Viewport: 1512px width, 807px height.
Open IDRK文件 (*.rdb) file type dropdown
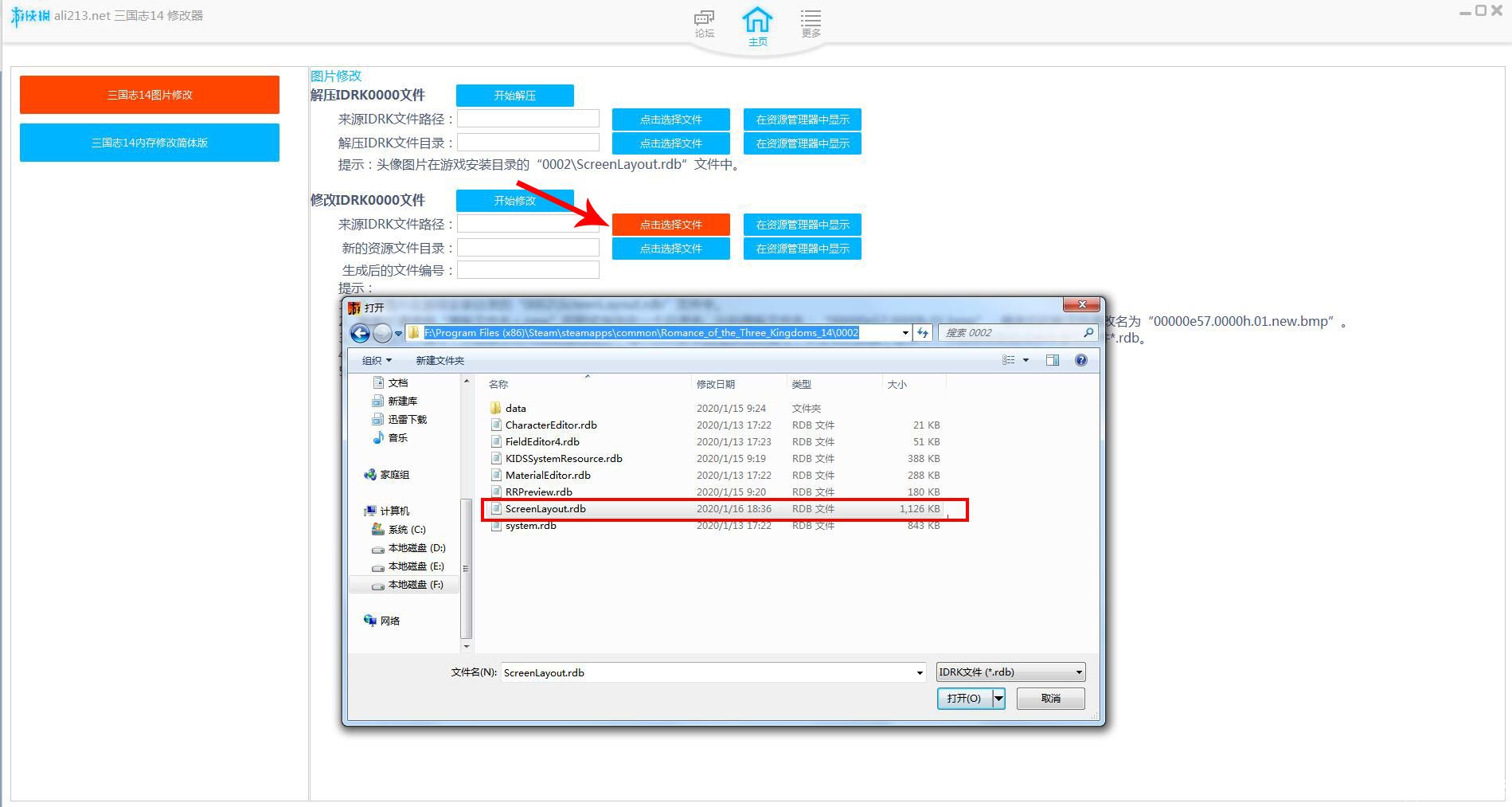click(x=1010, y=672)
